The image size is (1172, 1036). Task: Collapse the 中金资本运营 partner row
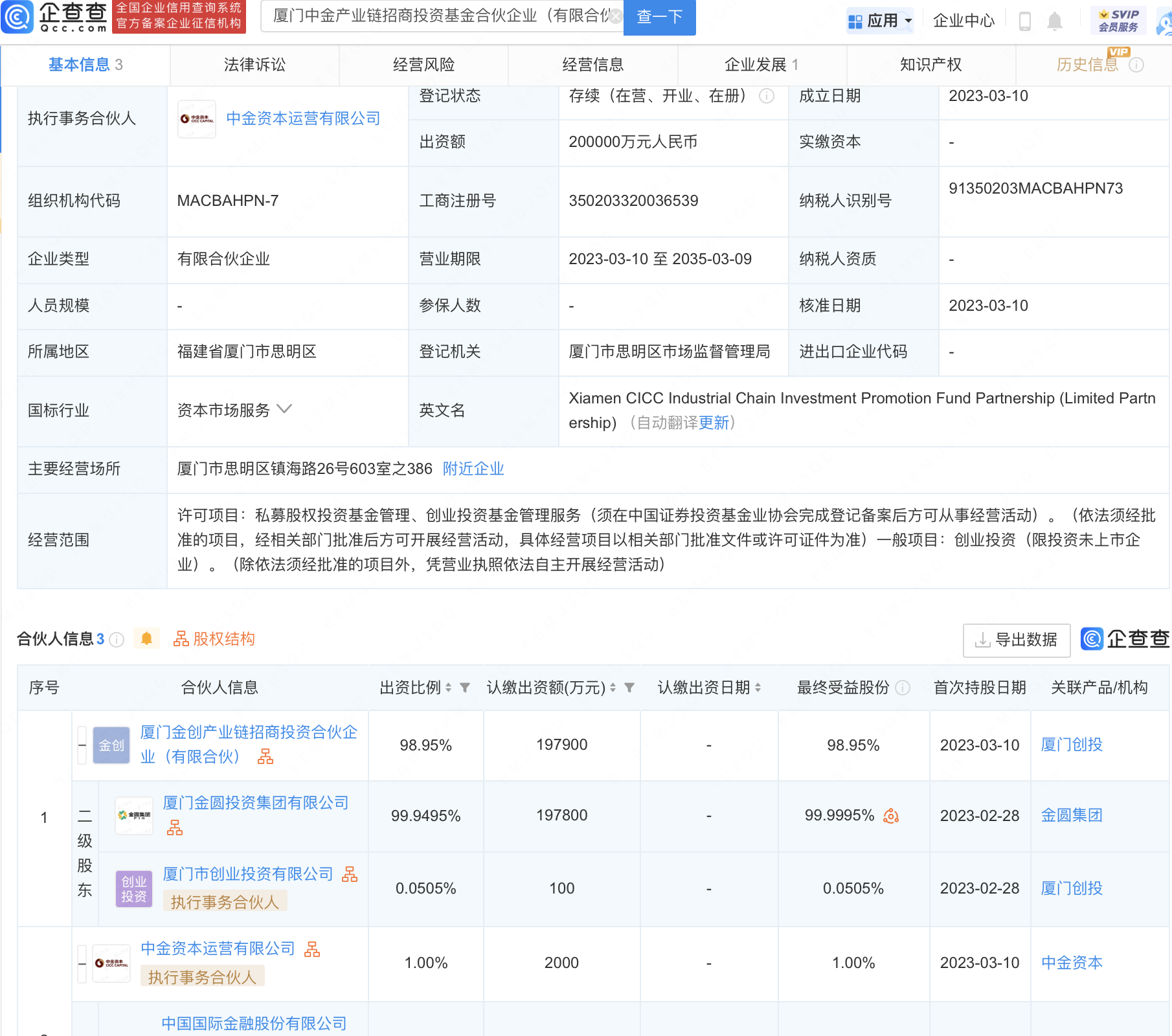pyautogui.click(x=82, y=963)
